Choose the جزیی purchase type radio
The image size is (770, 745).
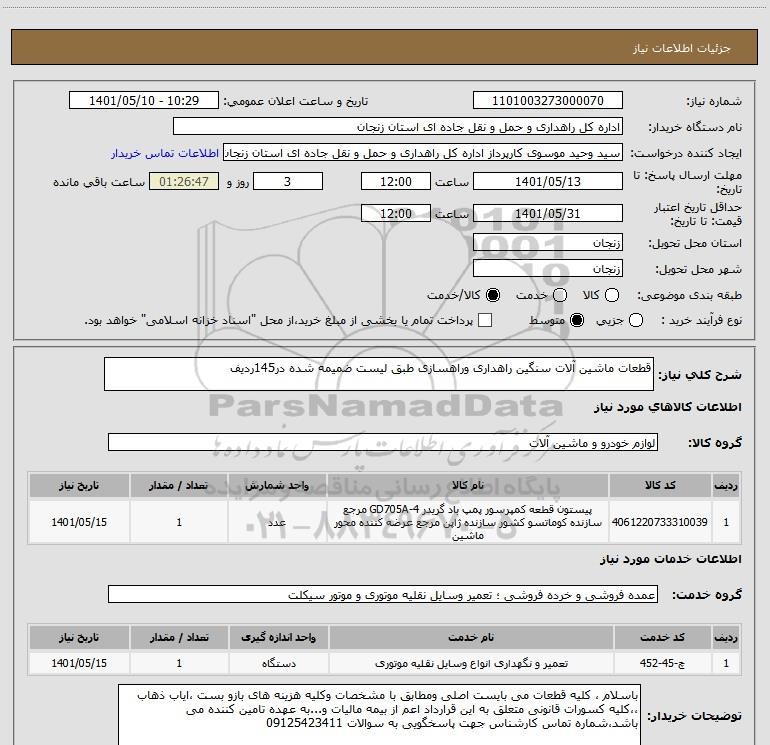[636, 321]
